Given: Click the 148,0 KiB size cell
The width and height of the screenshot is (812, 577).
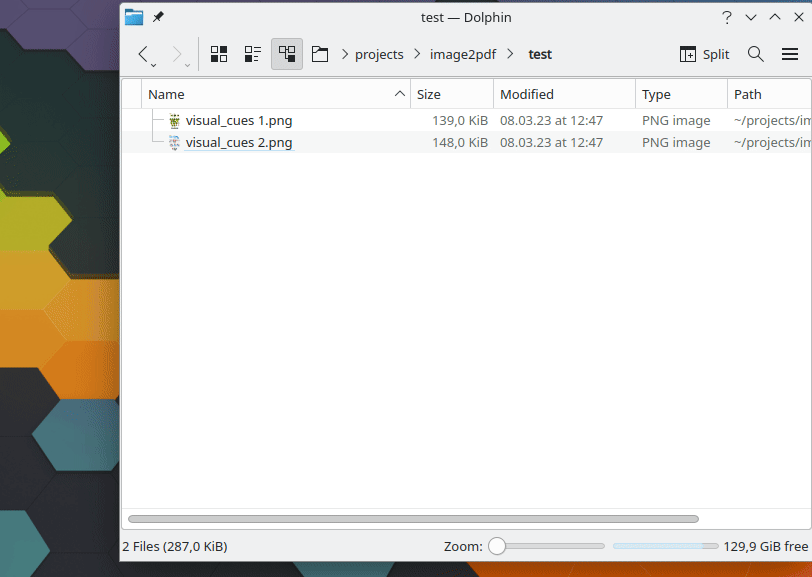Looking at the screenshot, I should coord(460,142).
